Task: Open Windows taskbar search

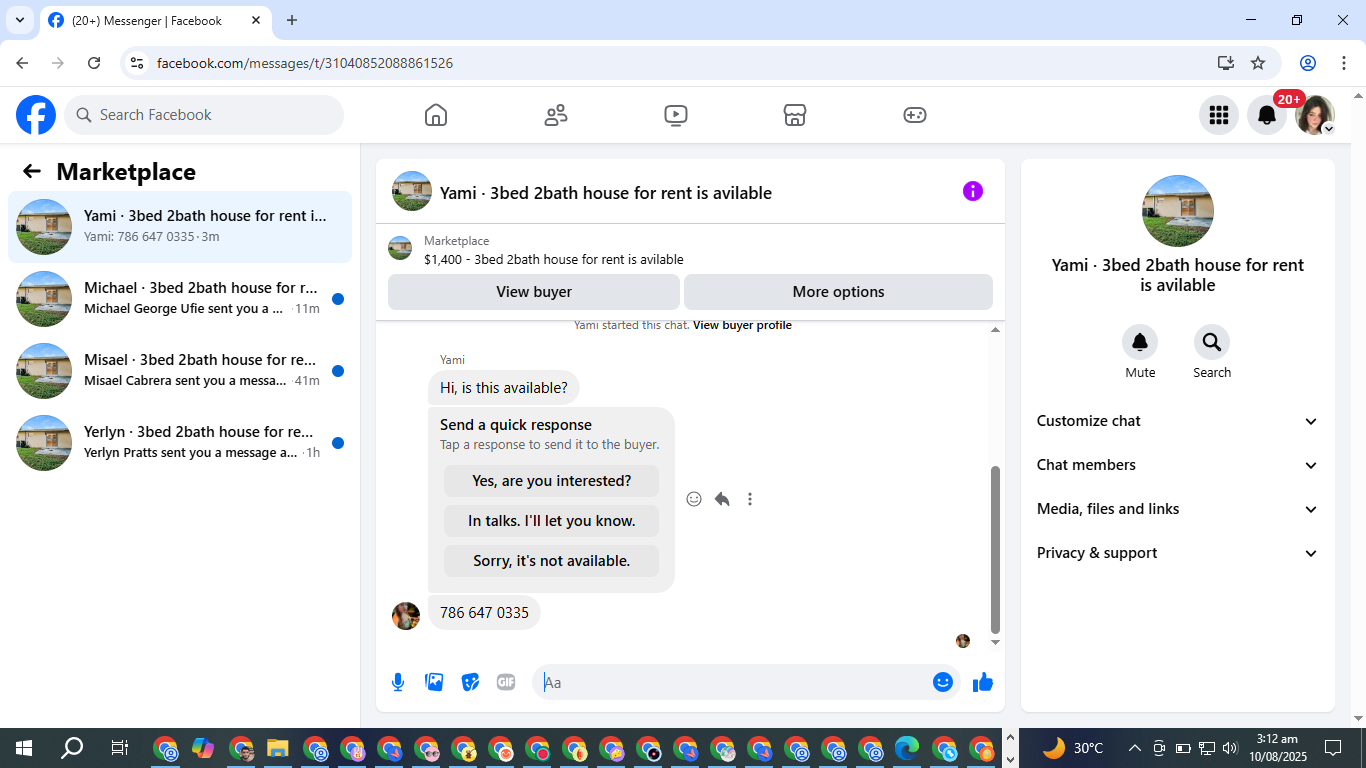Action: (x=72, y=748)
